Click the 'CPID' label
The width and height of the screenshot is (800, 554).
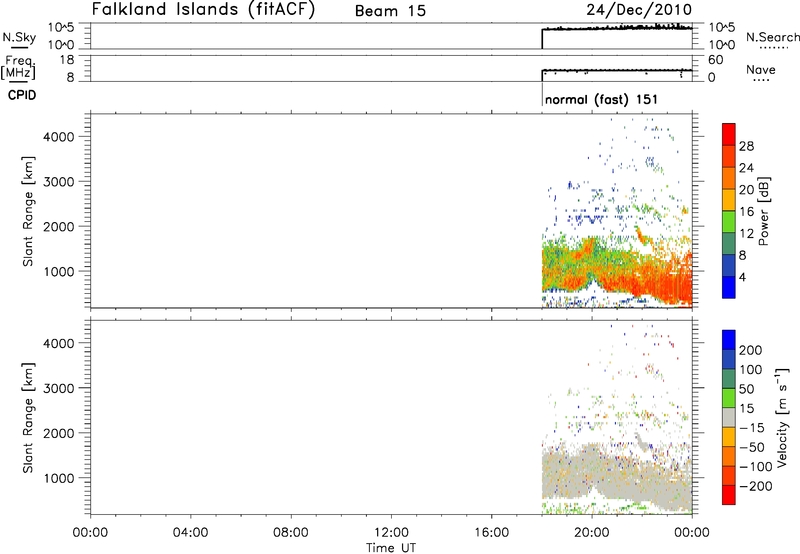tap(22, 95)
